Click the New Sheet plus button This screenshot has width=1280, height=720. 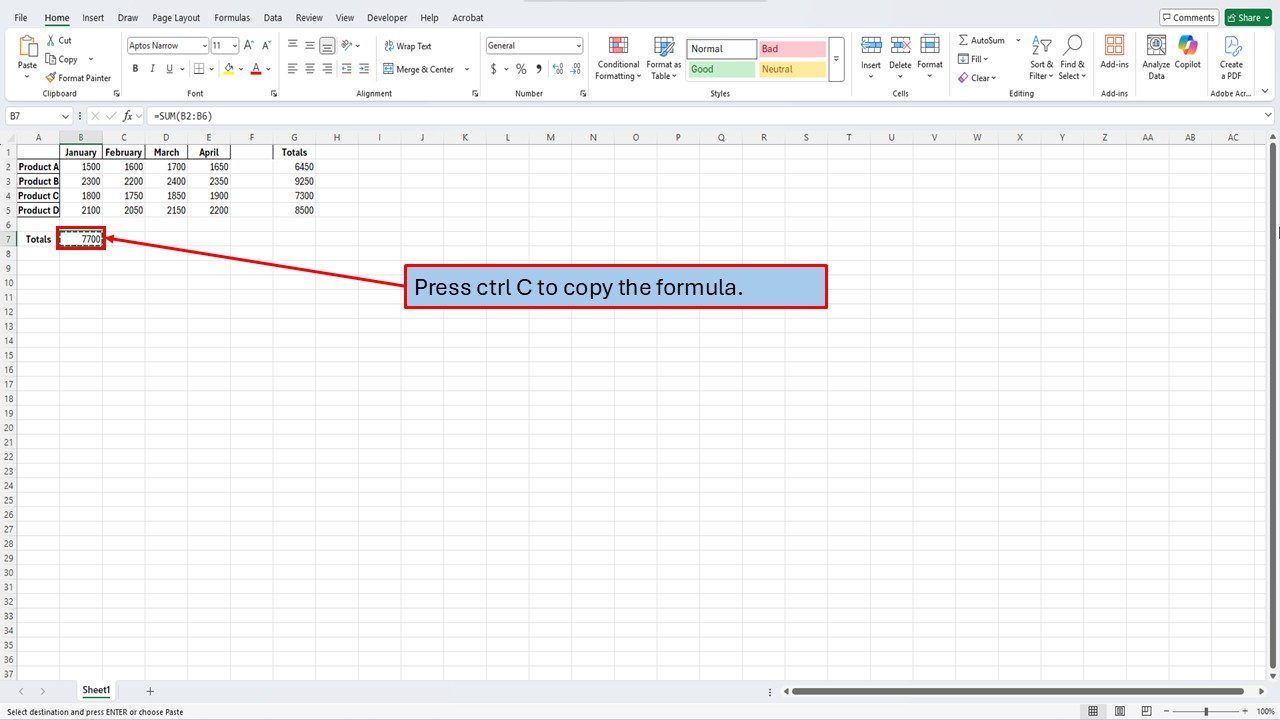coord(150,690)
